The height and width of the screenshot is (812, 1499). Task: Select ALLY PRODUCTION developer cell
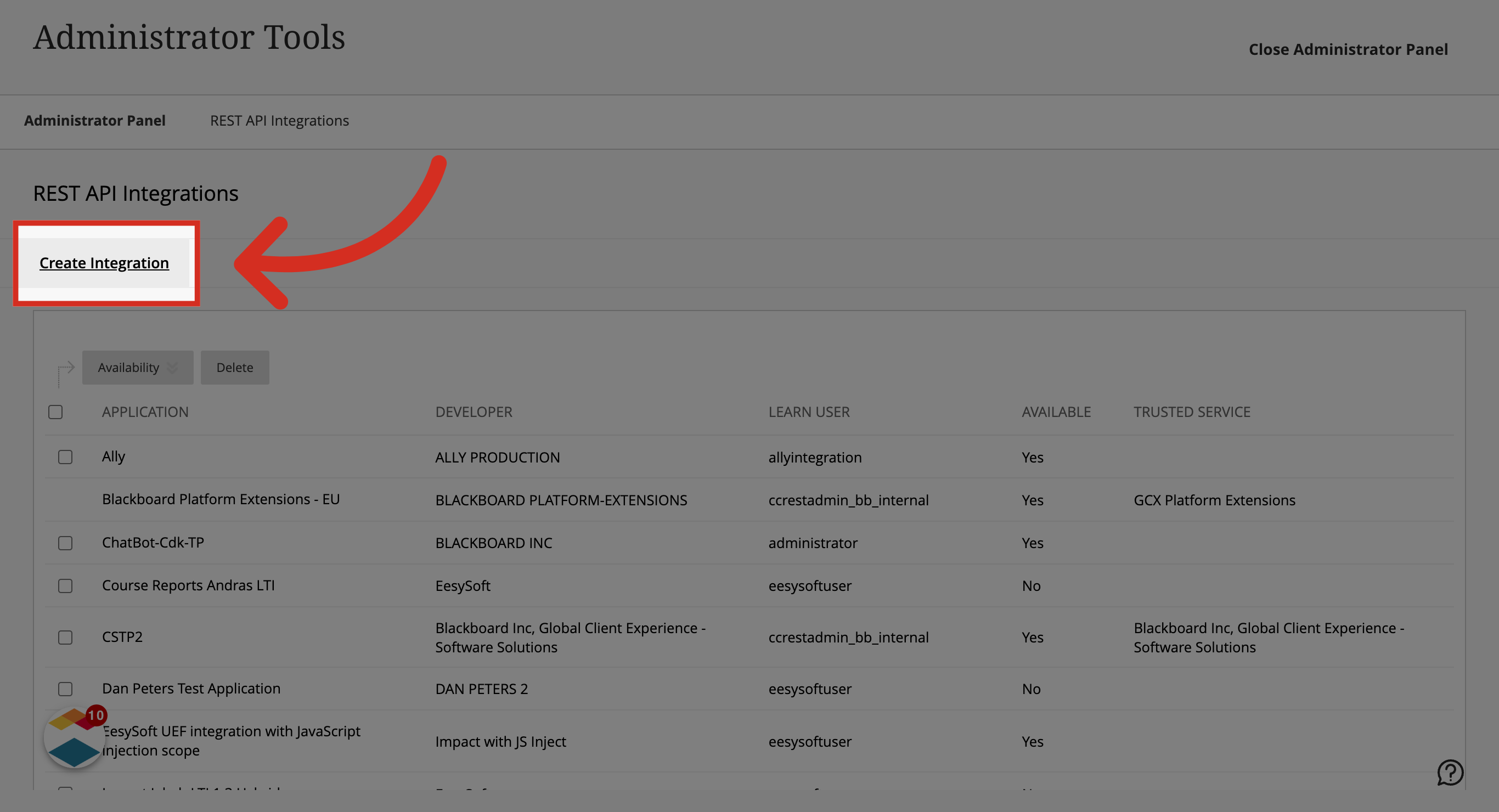pos(498,458)
